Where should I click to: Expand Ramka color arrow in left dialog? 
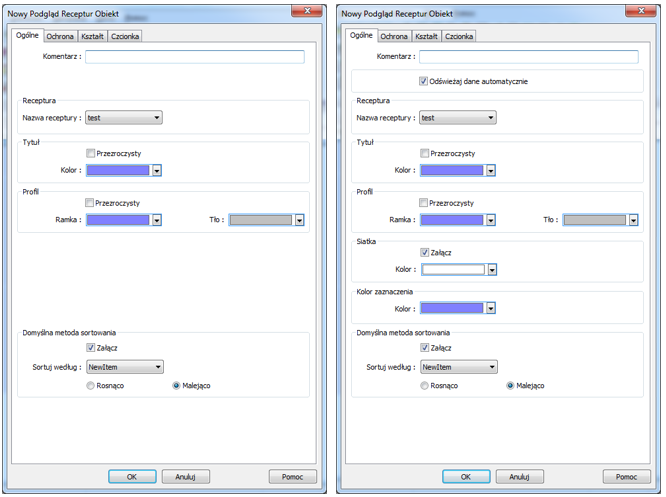(157, 220)
